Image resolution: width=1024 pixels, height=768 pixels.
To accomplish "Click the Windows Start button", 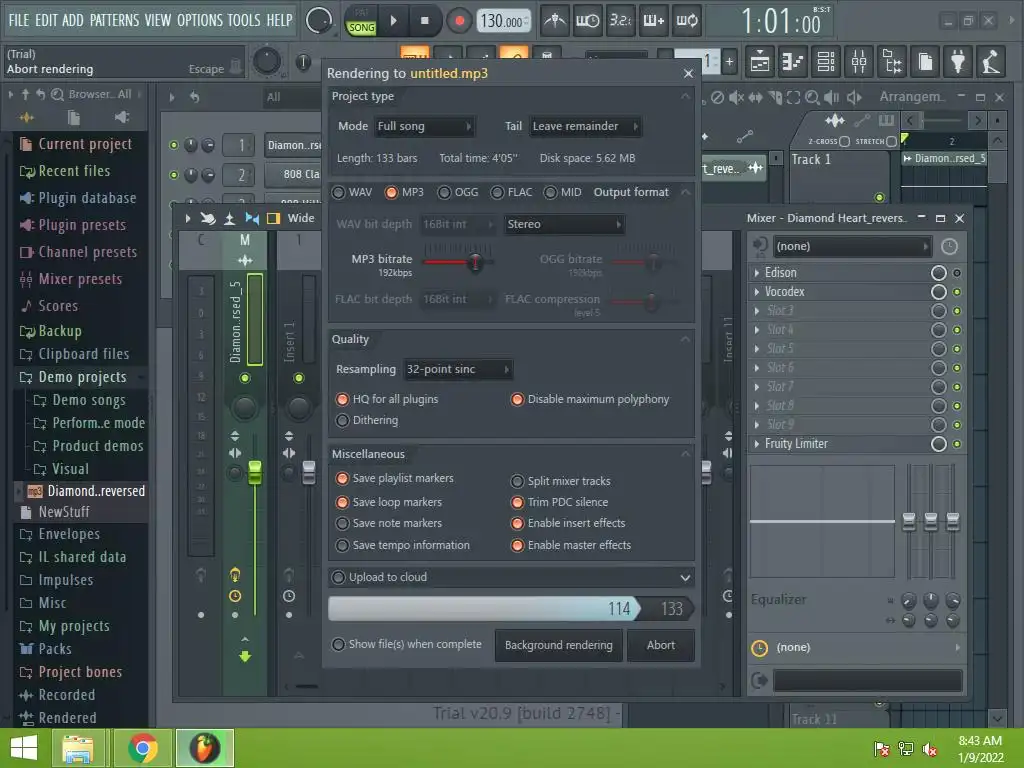I will [x=24, y=748].
